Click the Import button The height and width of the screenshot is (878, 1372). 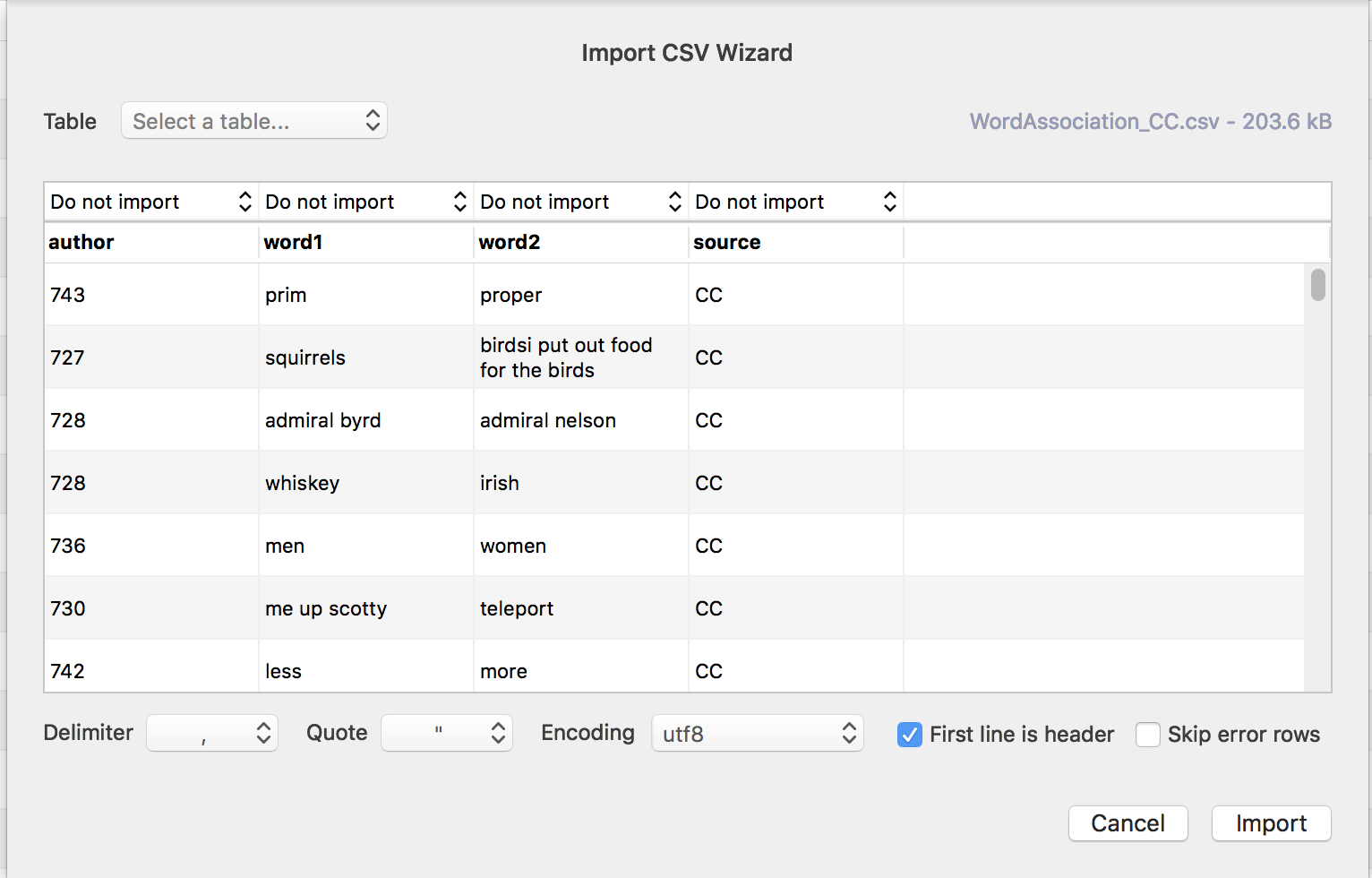pyautogui.click(x=1271, y=822)
